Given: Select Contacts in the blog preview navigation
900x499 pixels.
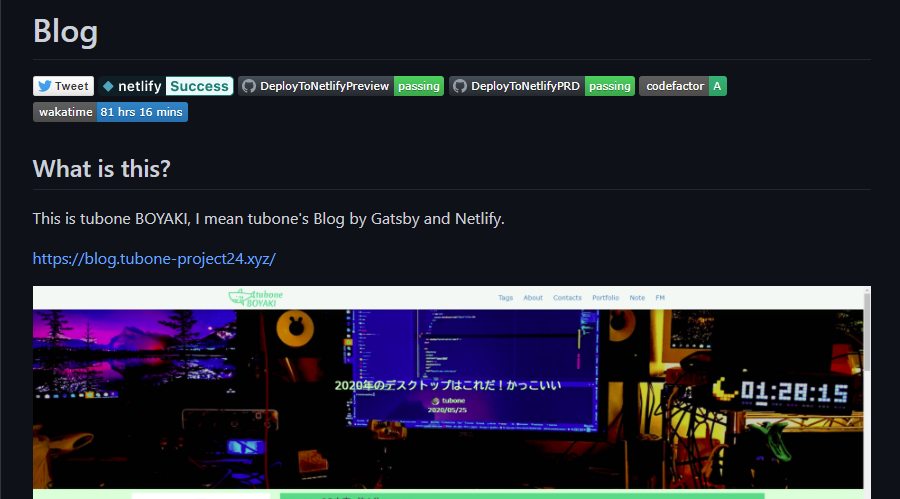Looking at the screenshot, I should pyautogui.click(x=567, y=298).
